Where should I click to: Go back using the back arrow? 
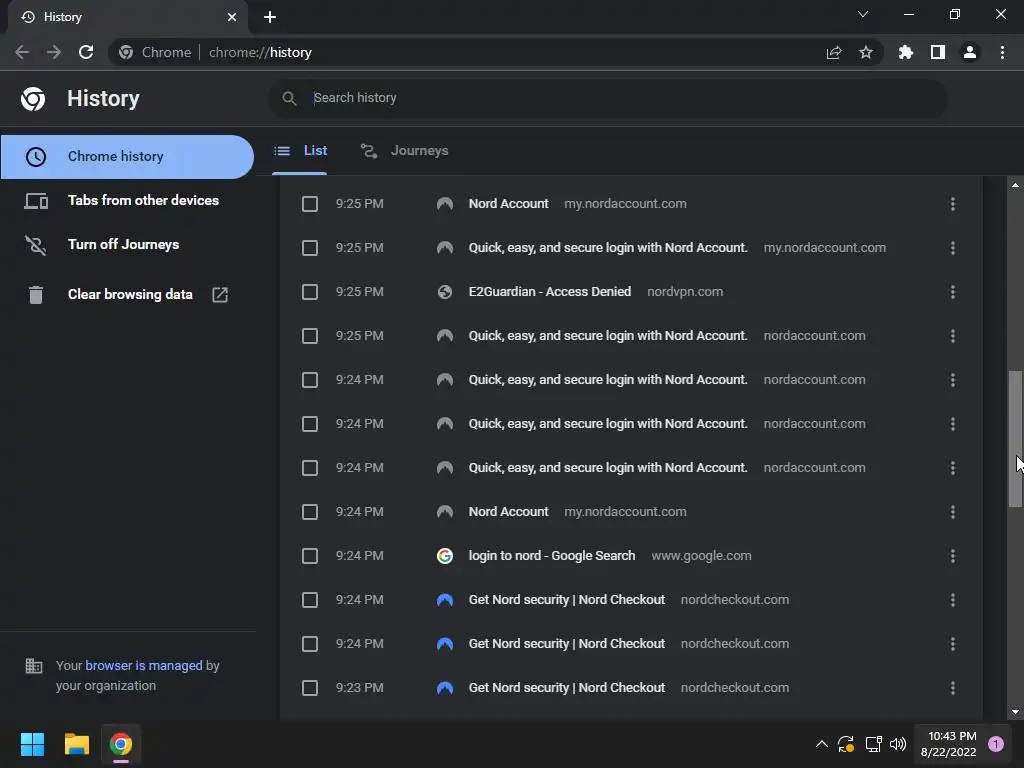22,52
